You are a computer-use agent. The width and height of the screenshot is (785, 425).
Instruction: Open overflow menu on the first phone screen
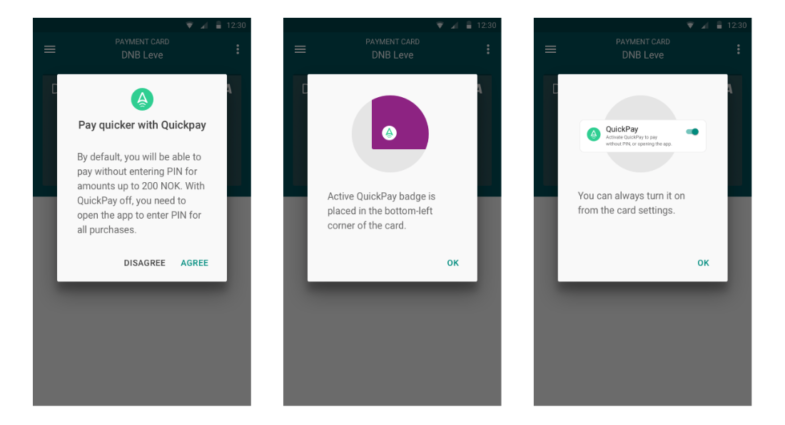pos(238,49)
